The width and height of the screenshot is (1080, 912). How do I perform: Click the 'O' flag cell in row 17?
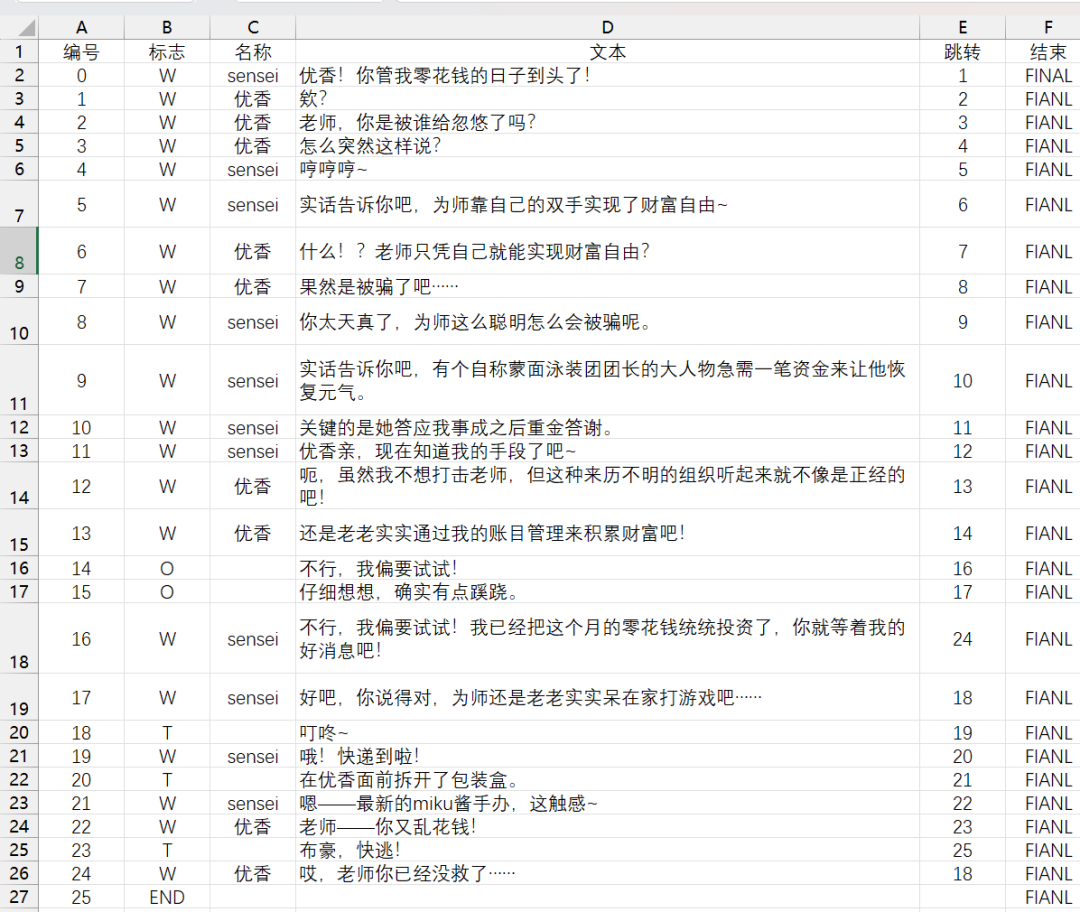(x=167, y=591)
